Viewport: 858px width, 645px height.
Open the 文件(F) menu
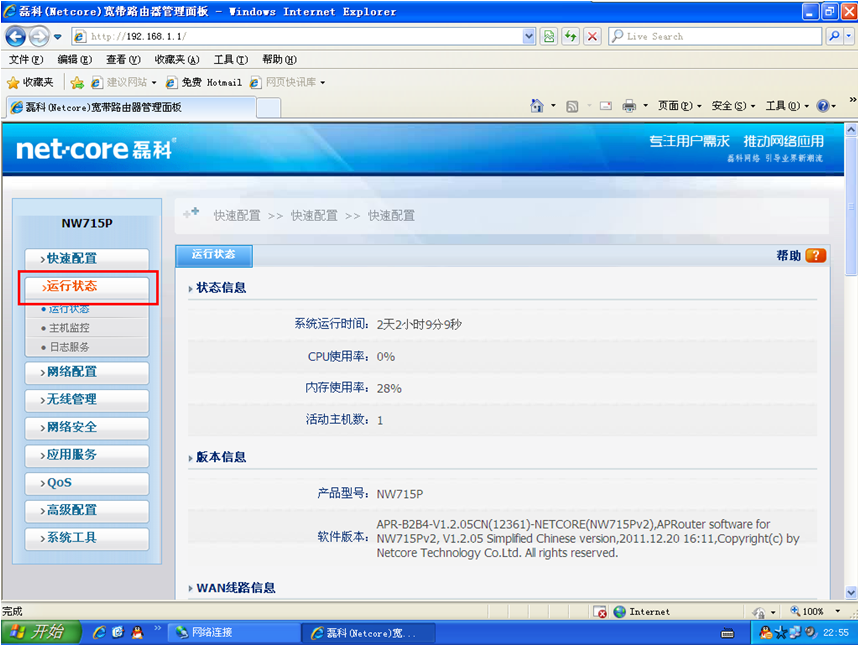click(26, 60)
